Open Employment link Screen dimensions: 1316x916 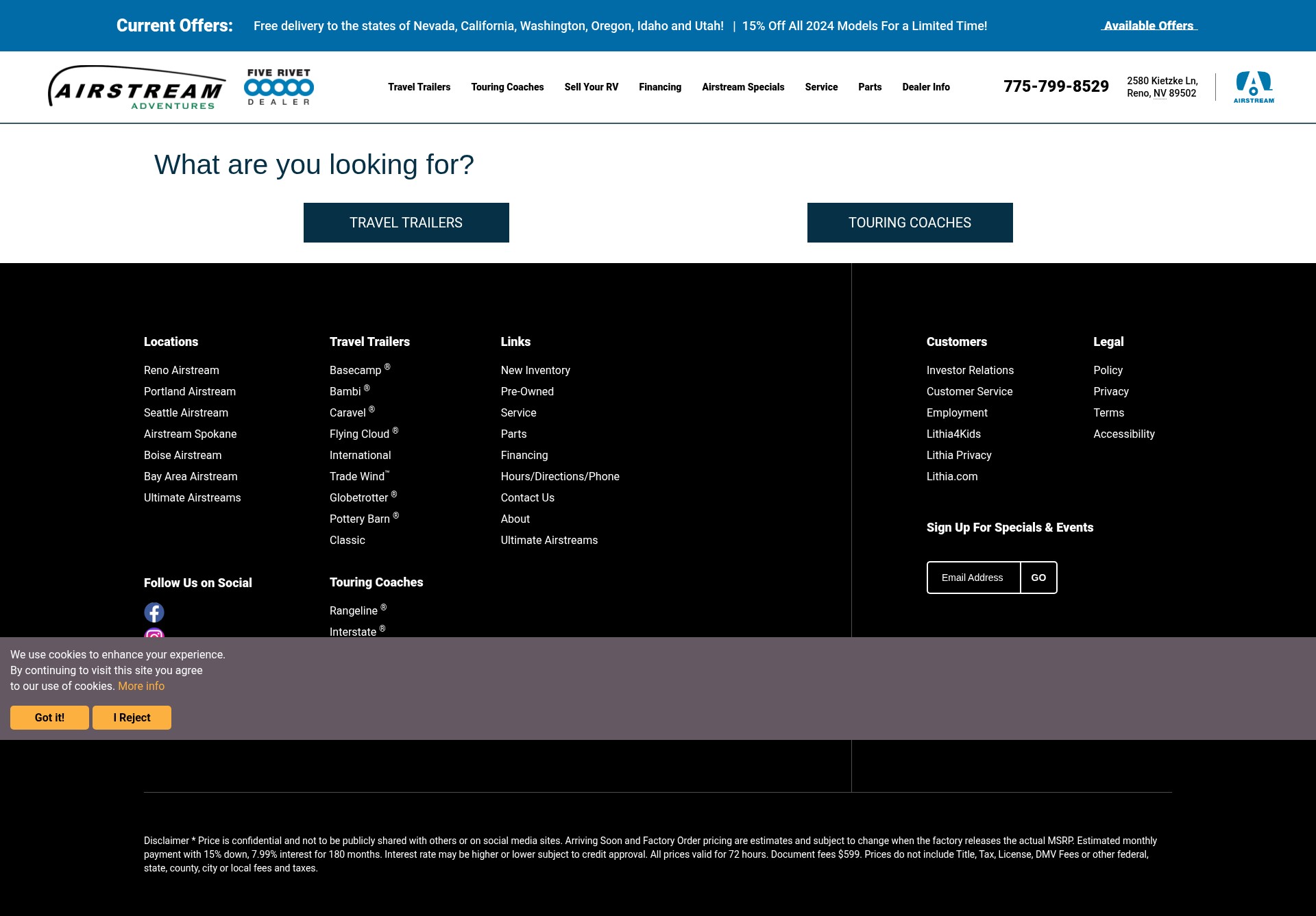point(957,412)
